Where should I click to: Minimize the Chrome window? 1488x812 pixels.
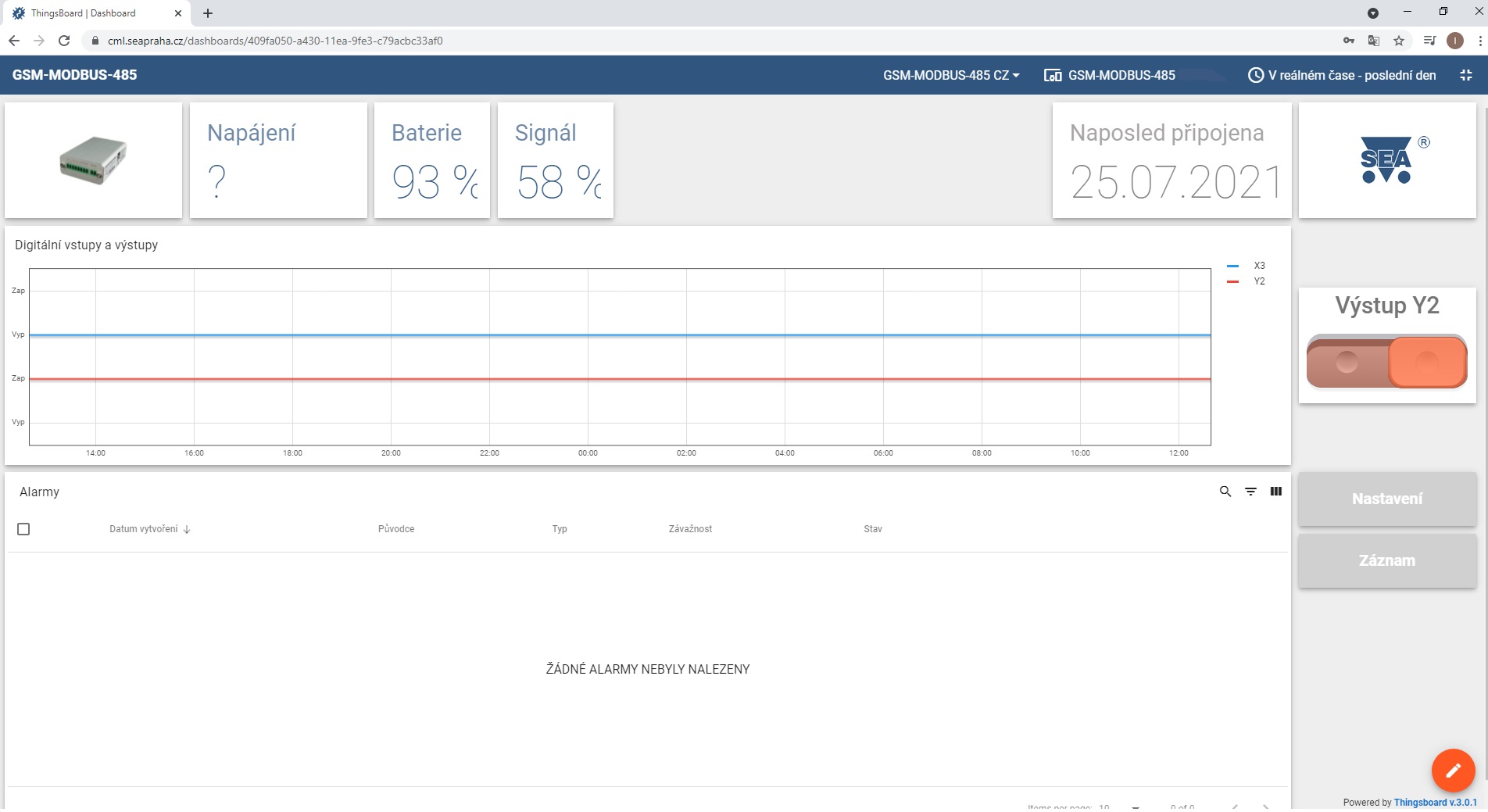(1408, 12)
